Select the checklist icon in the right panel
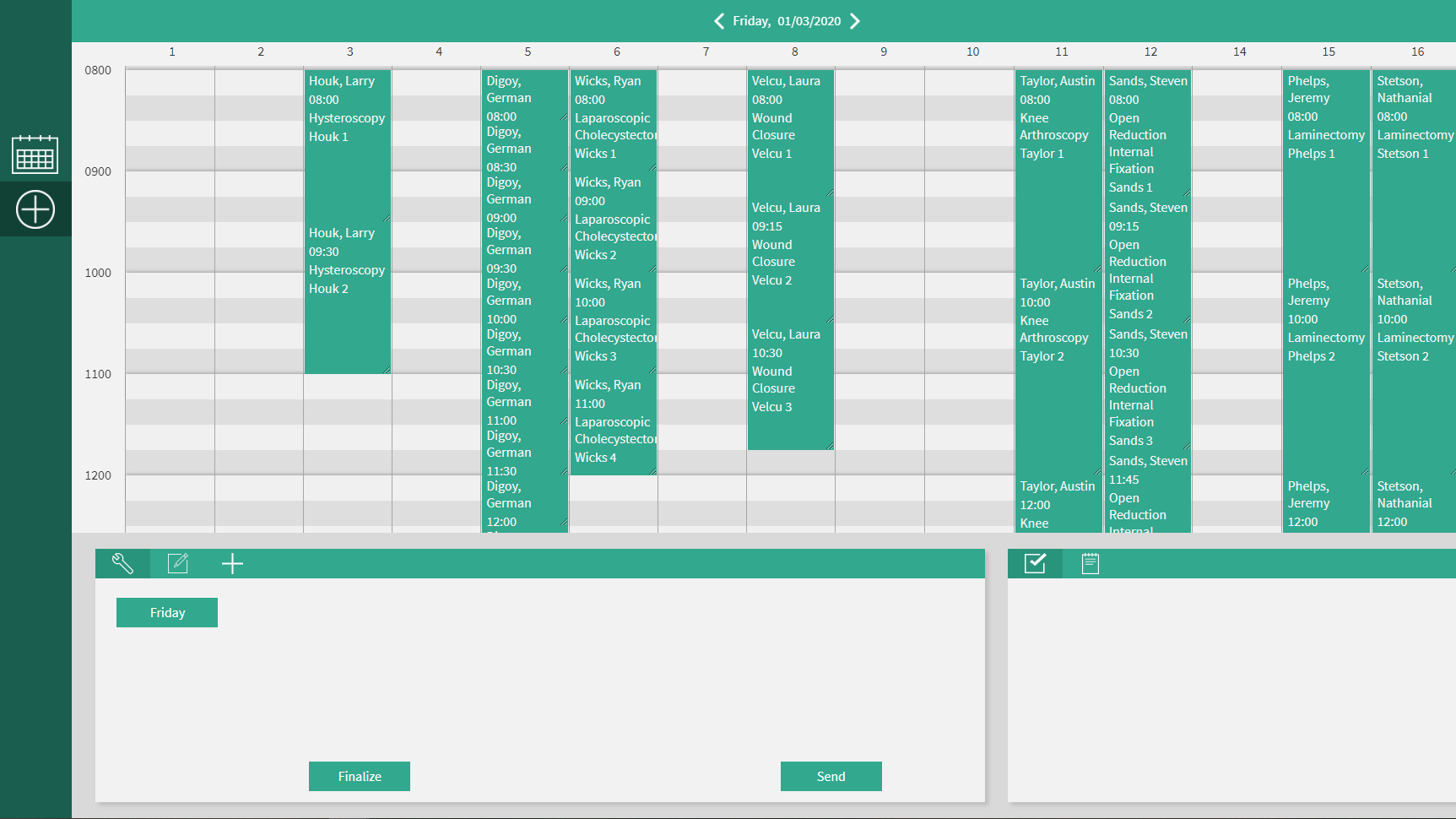This screenshot has height=819, width=1456. click(1035, 563)
